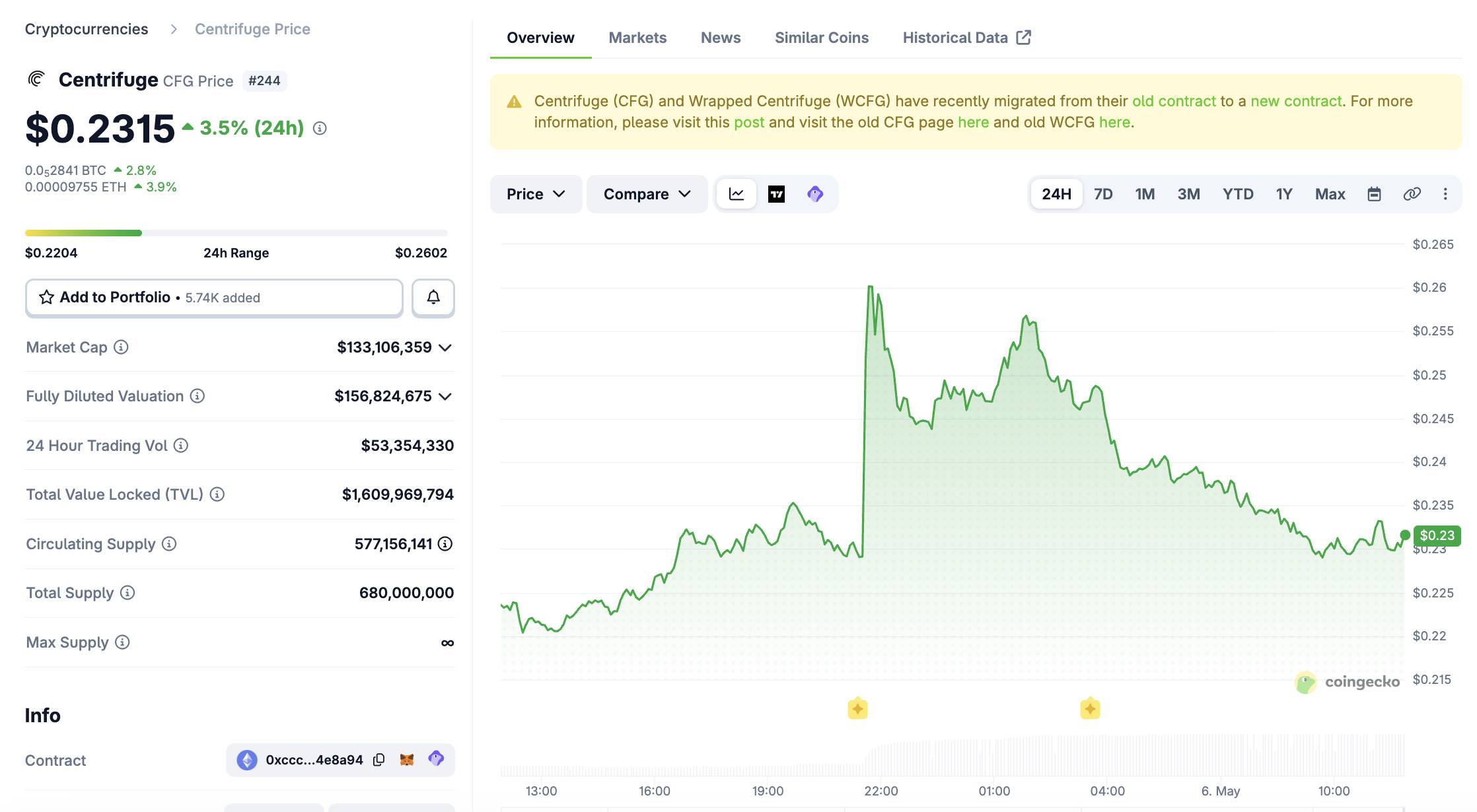Click the warning triangle icon in the notice
Image resolution: width=1477 pixels, height=812 pixels.
514,102
